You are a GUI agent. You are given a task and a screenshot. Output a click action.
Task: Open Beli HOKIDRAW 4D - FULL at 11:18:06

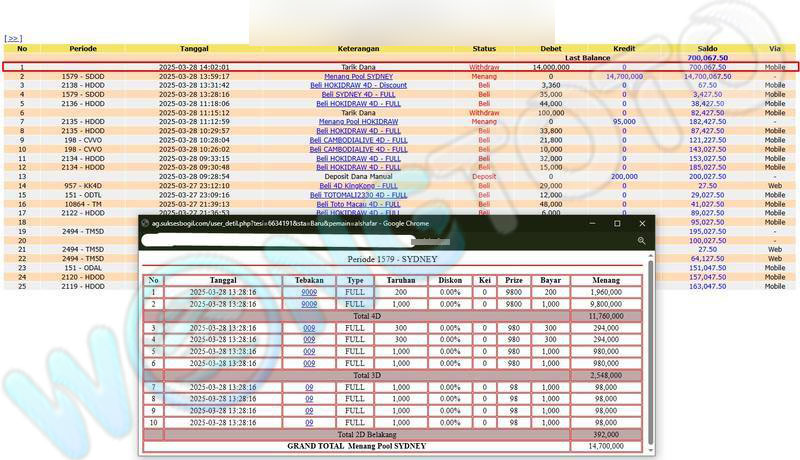358,104
